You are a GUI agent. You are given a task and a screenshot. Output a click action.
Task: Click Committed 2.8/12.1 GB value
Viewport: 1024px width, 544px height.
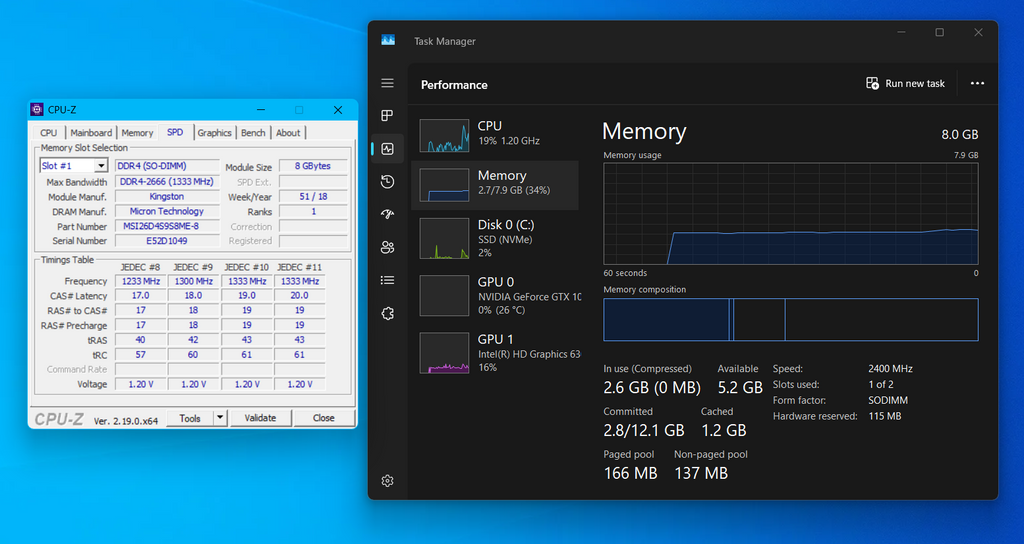(644, 430)
